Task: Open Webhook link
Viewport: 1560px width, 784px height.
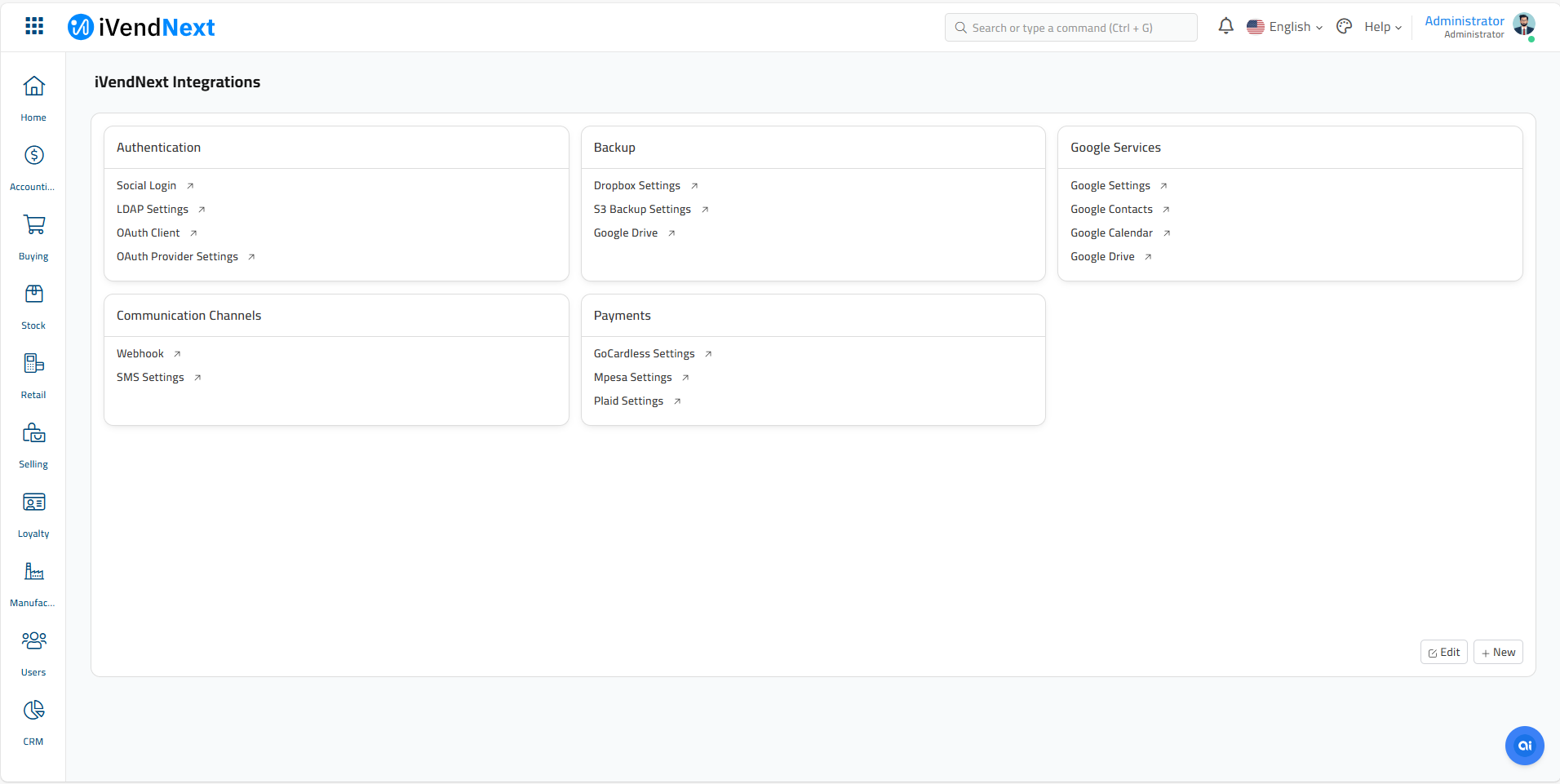Action: click(140, 354)
